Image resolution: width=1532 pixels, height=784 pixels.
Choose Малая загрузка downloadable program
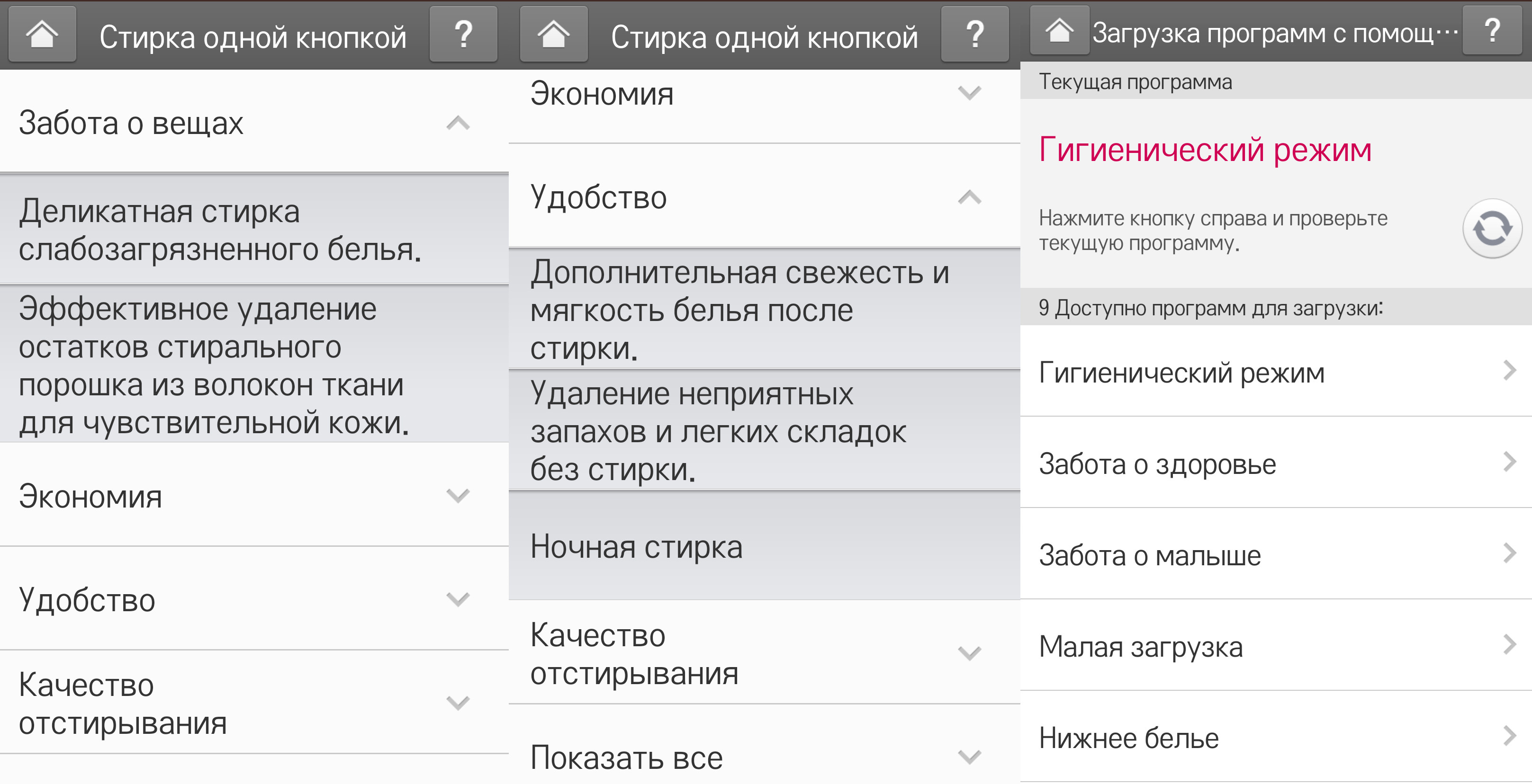[x=1249, y=647]
